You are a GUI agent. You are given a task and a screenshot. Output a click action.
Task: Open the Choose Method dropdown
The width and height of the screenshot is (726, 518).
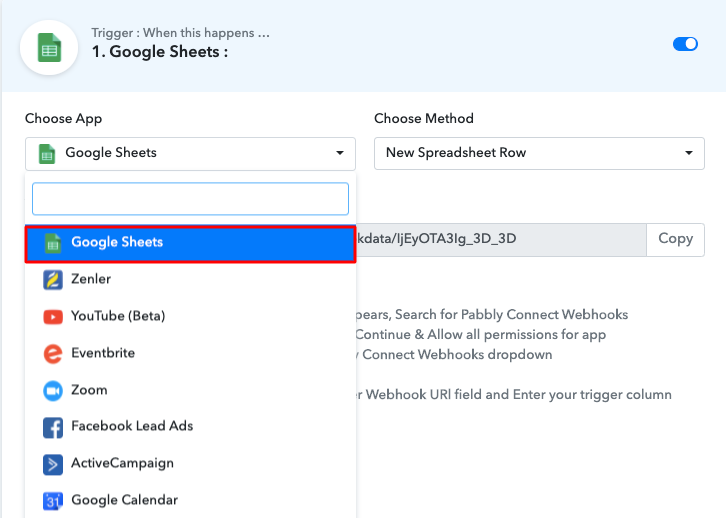539,153
